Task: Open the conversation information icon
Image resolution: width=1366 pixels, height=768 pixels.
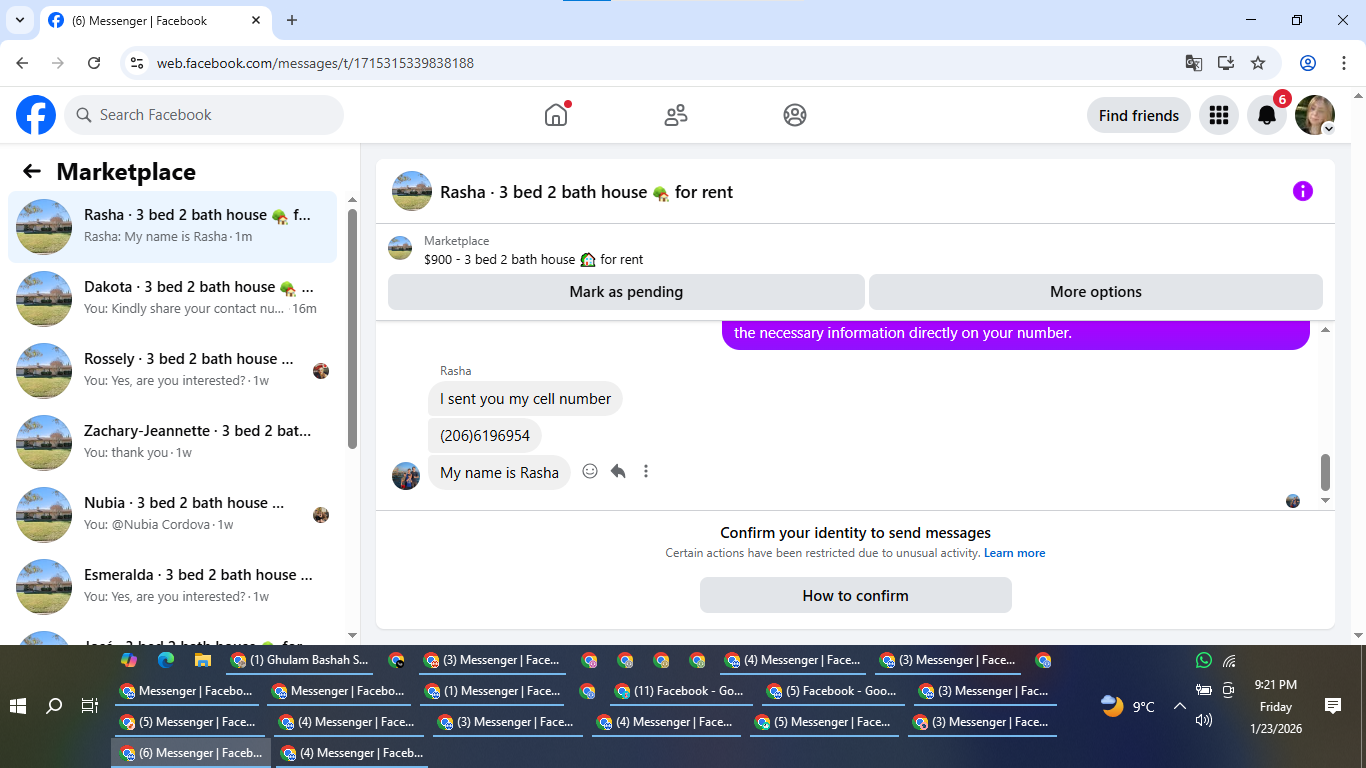Action: pos(1303,191)
